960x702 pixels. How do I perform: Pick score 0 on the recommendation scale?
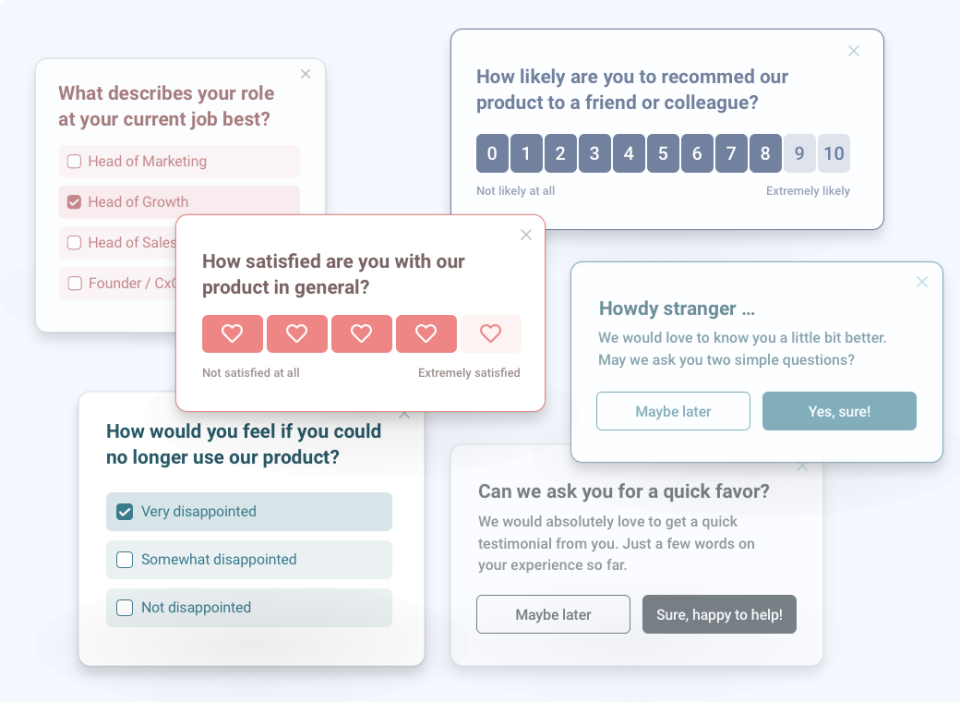pos(492,153)
